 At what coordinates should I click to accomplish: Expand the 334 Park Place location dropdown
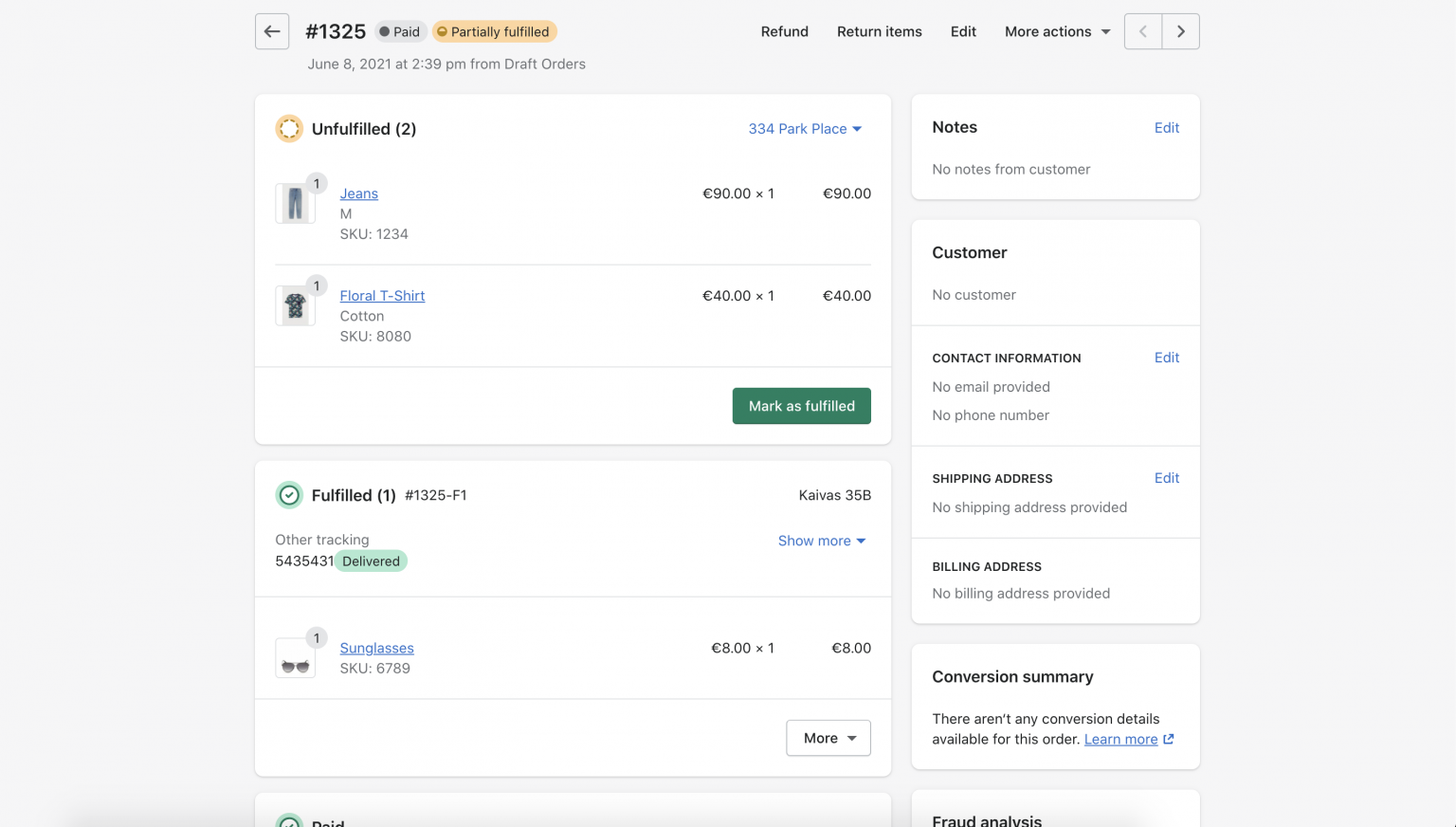(x=805, y=128)
